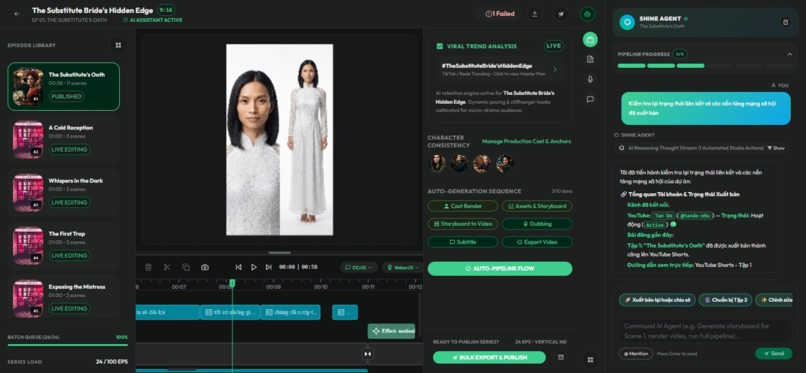This screenshot has height=373, width=806.
Task: Show the AI Reasoning Thought Stream
Action: [776, 148]
